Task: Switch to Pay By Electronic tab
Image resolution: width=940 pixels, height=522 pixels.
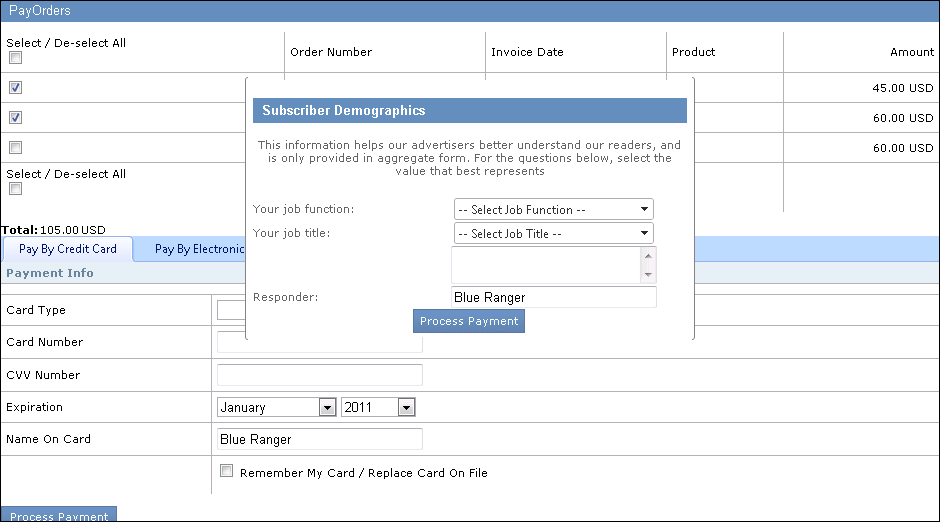Action: coord(199,249)
